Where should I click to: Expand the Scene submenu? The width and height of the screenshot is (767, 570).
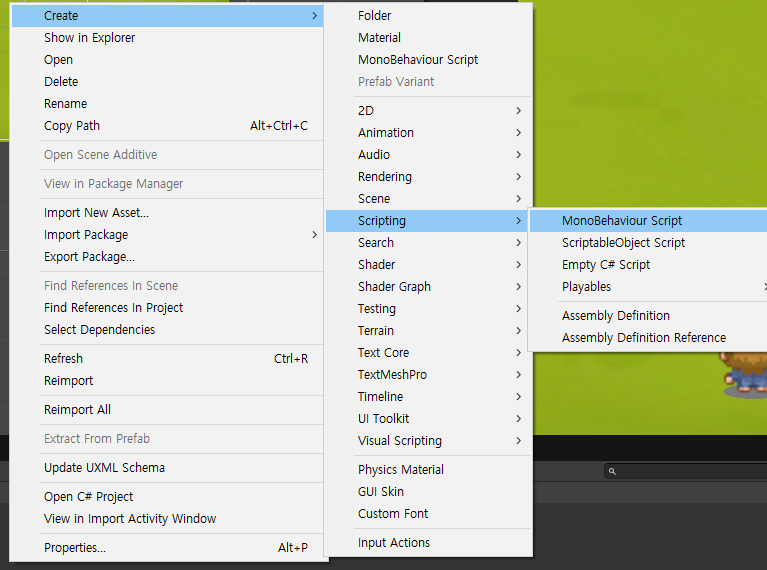point(429,199)
